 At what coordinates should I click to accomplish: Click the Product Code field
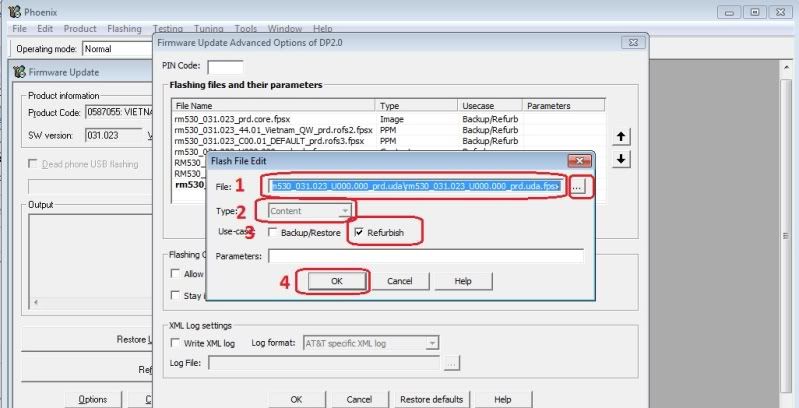tap(119, 112)
